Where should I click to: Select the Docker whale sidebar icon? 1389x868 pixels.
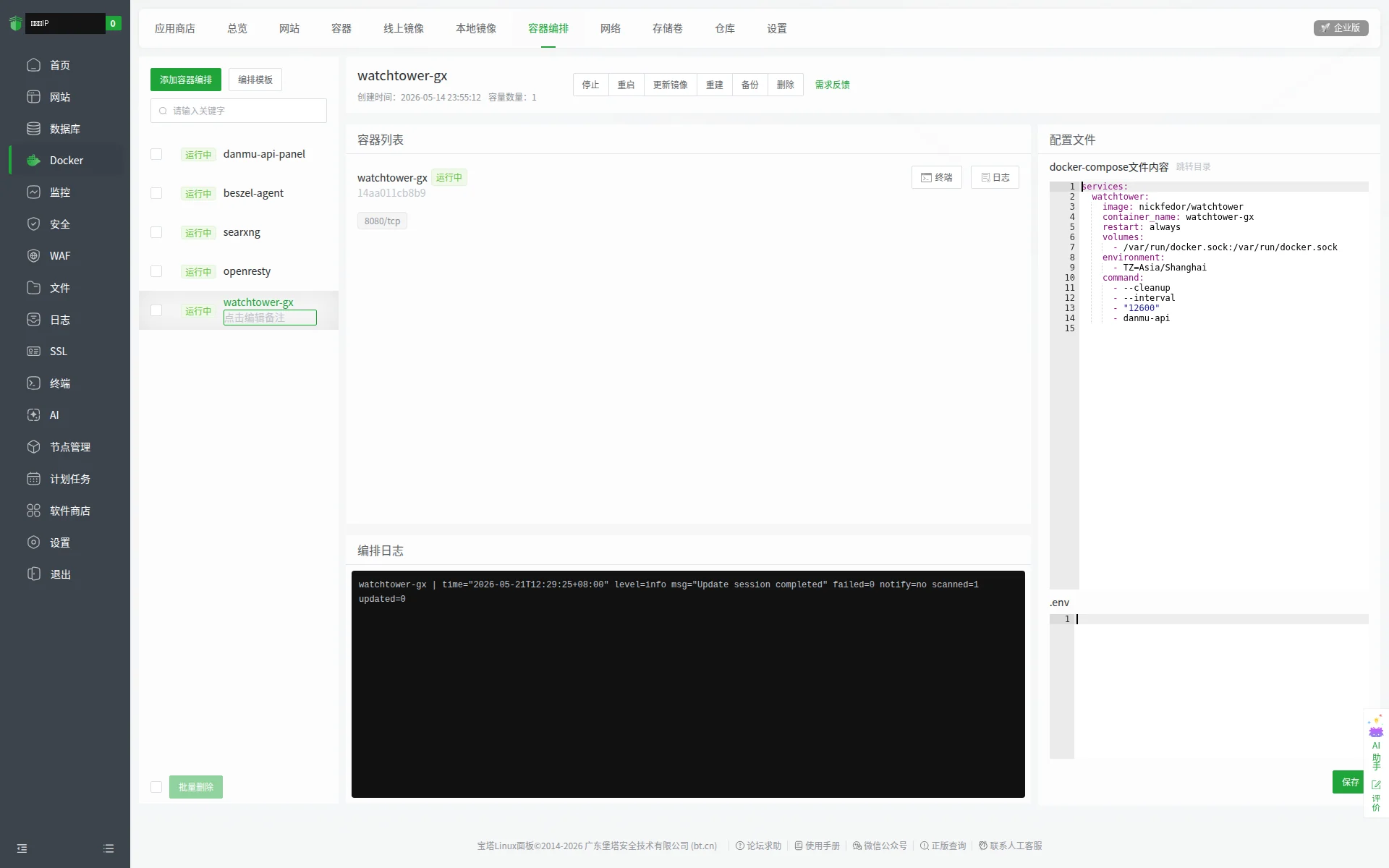pos(33,161)
